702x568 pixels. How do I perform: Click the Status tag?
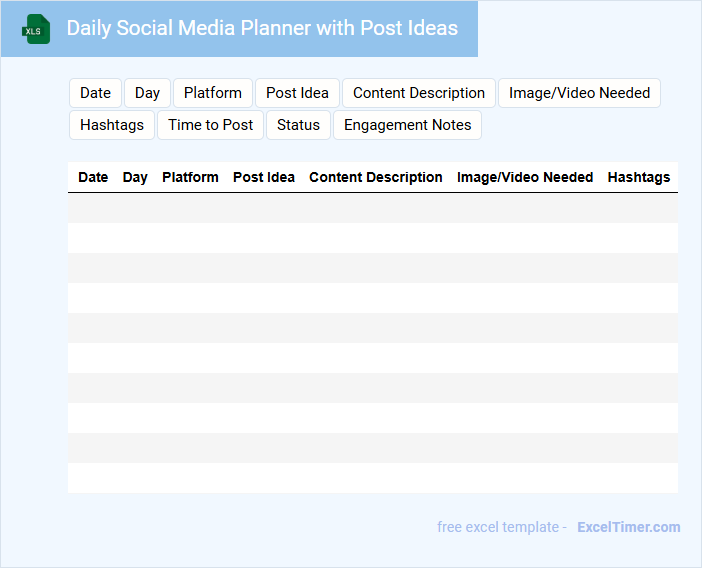(298, 125)
